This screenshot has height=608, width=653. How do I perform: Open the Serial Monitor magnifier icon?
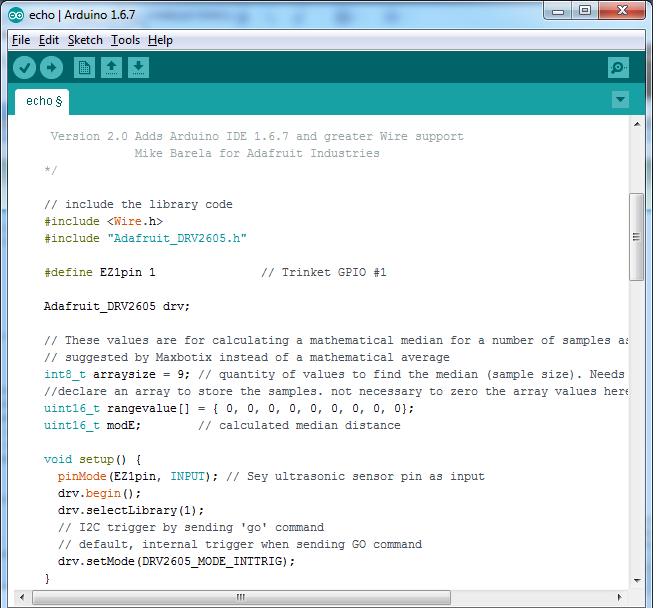pyautogui.click(x=618, y=67)
